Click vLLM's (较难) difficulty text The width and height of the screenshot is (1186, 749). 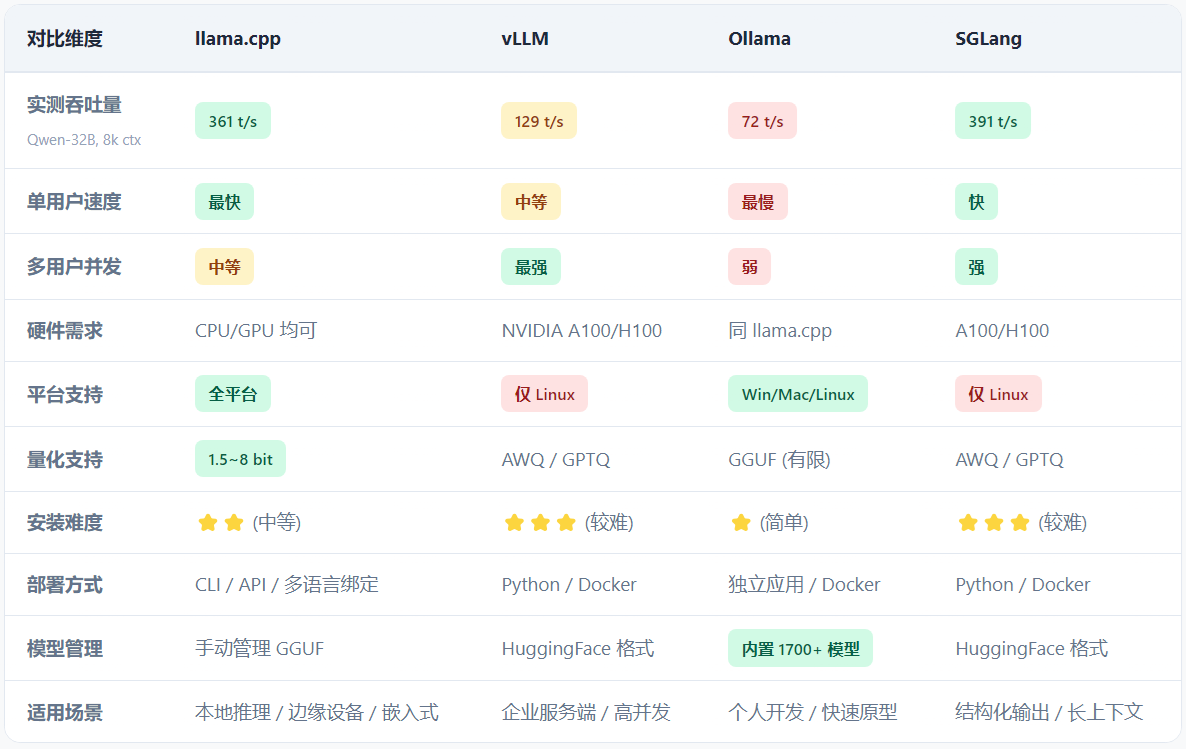609,523
